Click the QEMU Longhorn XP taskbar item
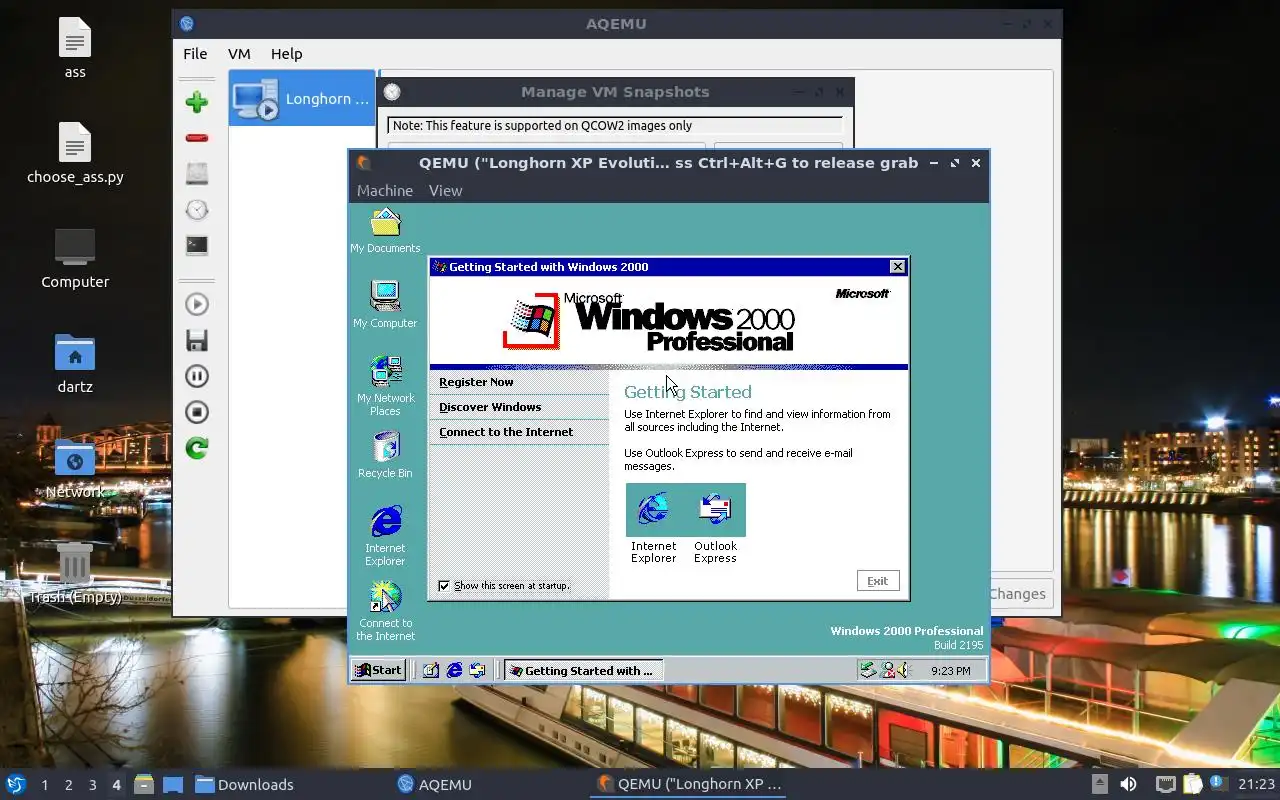Image resolution: width=1280 pixels, height=800 pixels. (x=688, y=785)
